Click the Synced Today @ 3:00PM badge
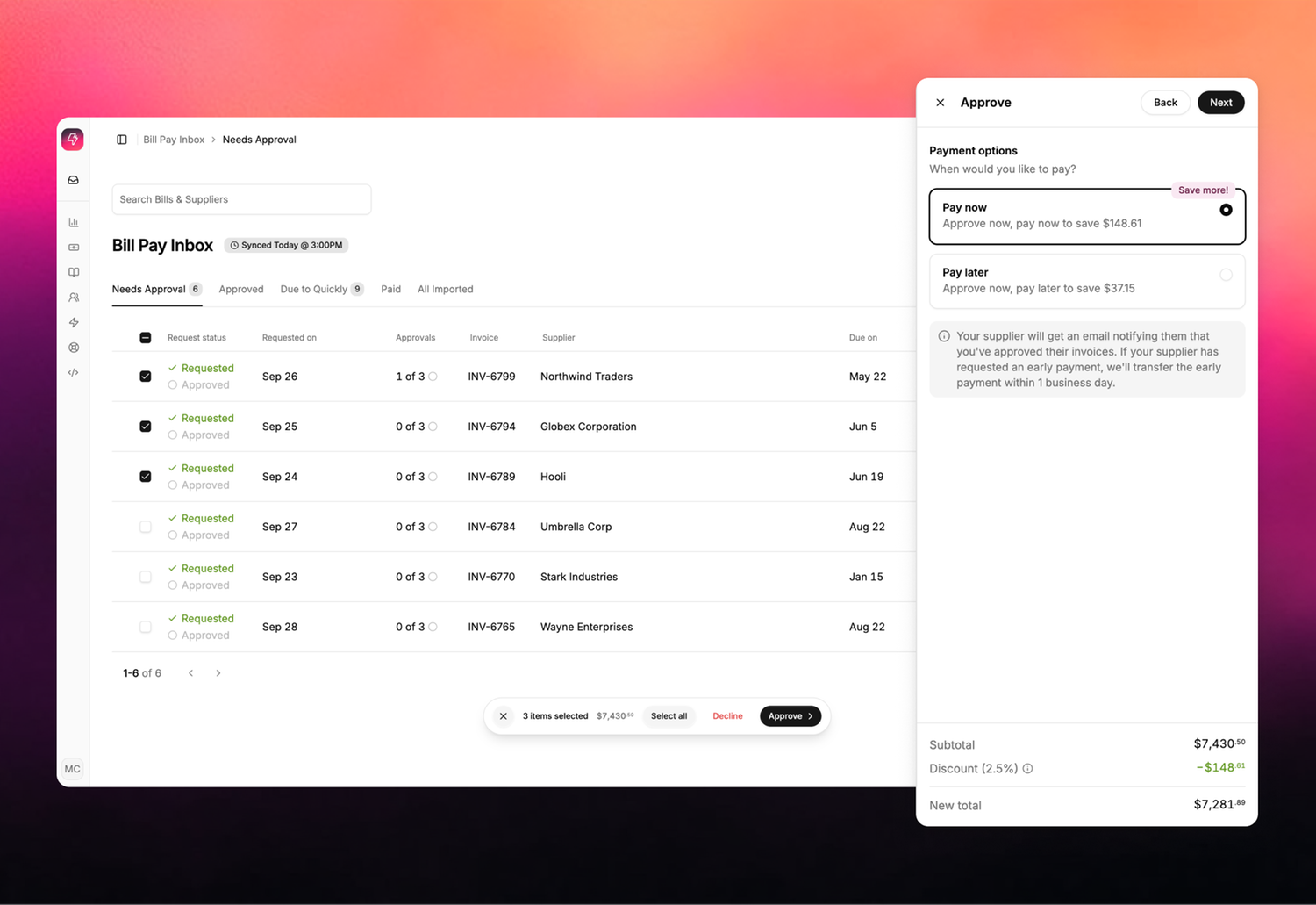 (x=286, y=245)
